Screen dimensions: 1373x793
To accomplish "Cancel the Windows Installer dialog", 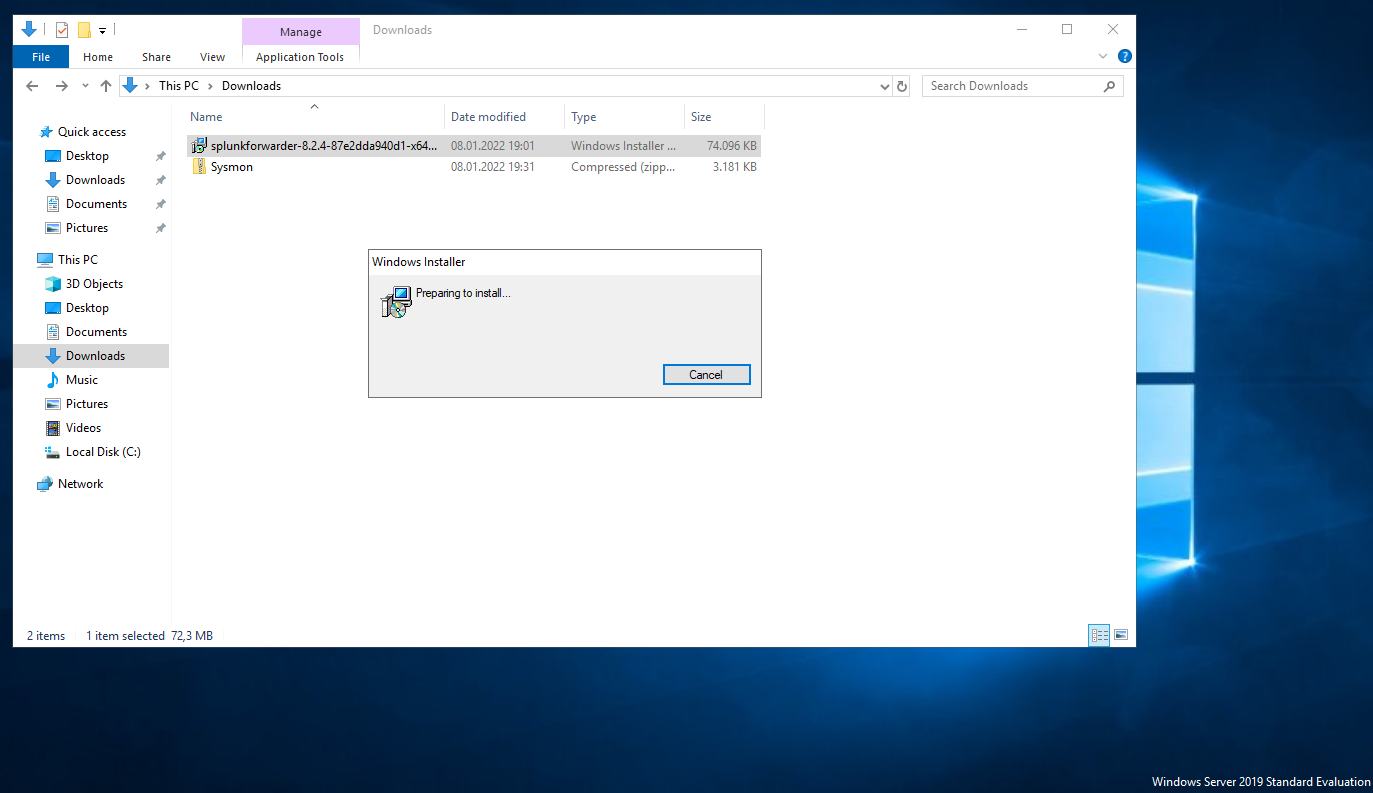I will 706,375.
